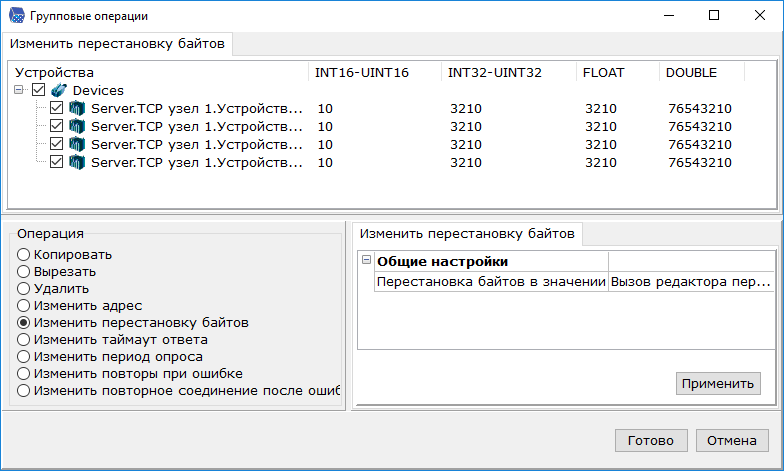Click the INT16-UINT16 column header
Image resolution: width=784 pixels, height=471 pixels.
coord(375,72)
